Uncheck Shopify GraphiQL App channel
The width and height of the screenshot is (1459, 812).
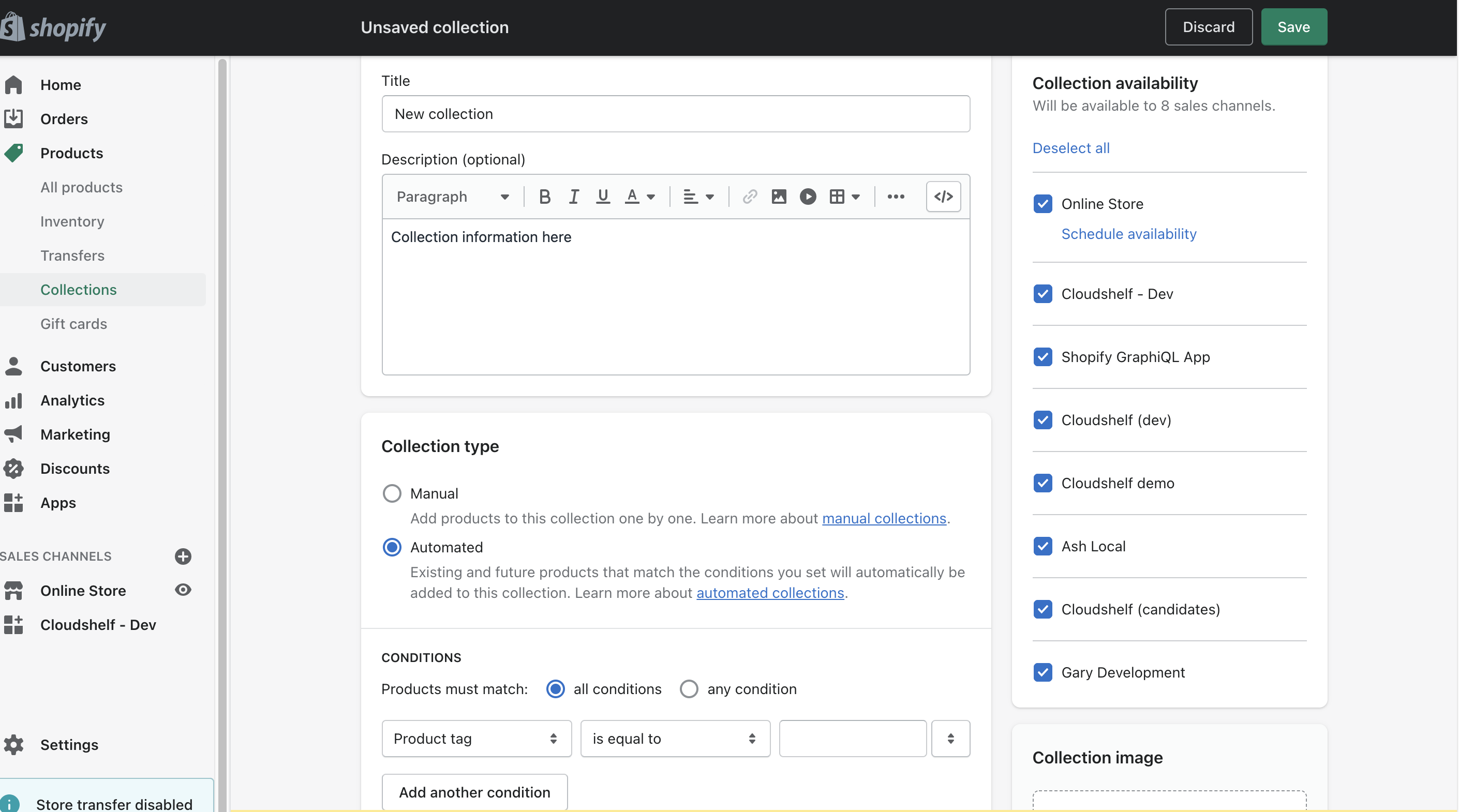click(x=1043, y=357)
